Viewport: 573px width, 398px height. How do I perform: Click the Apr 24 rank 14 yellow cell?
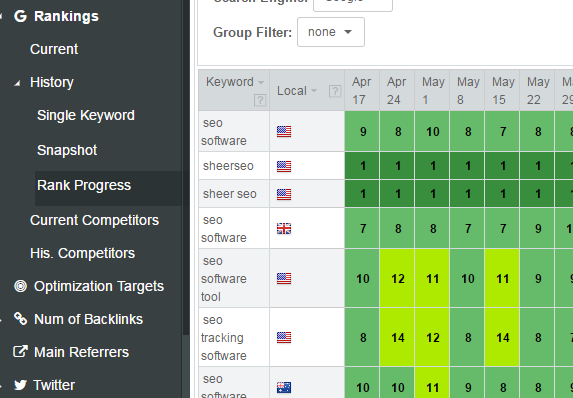397,337
